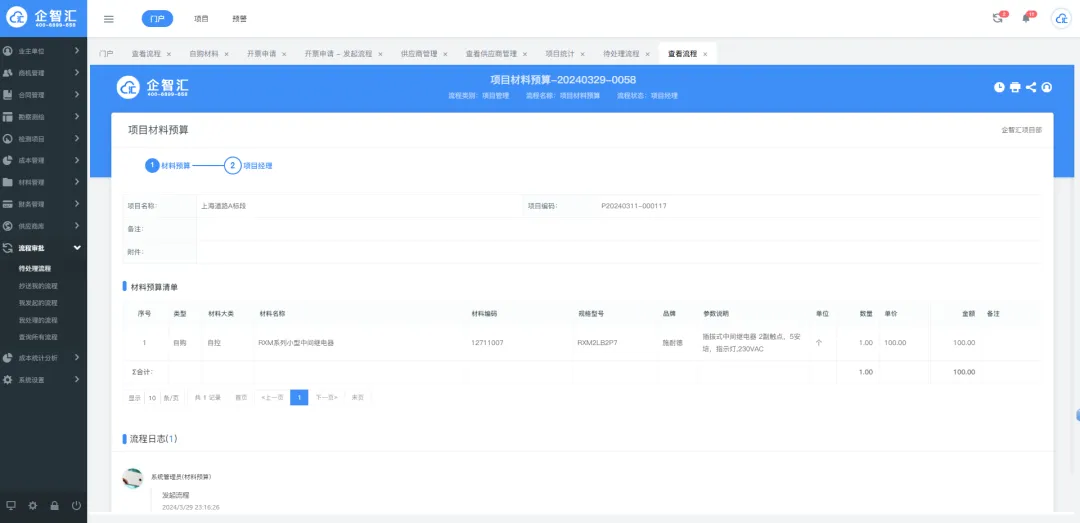
Task: Close the 查看供应商管理 tab
Action: coord(525,54)
